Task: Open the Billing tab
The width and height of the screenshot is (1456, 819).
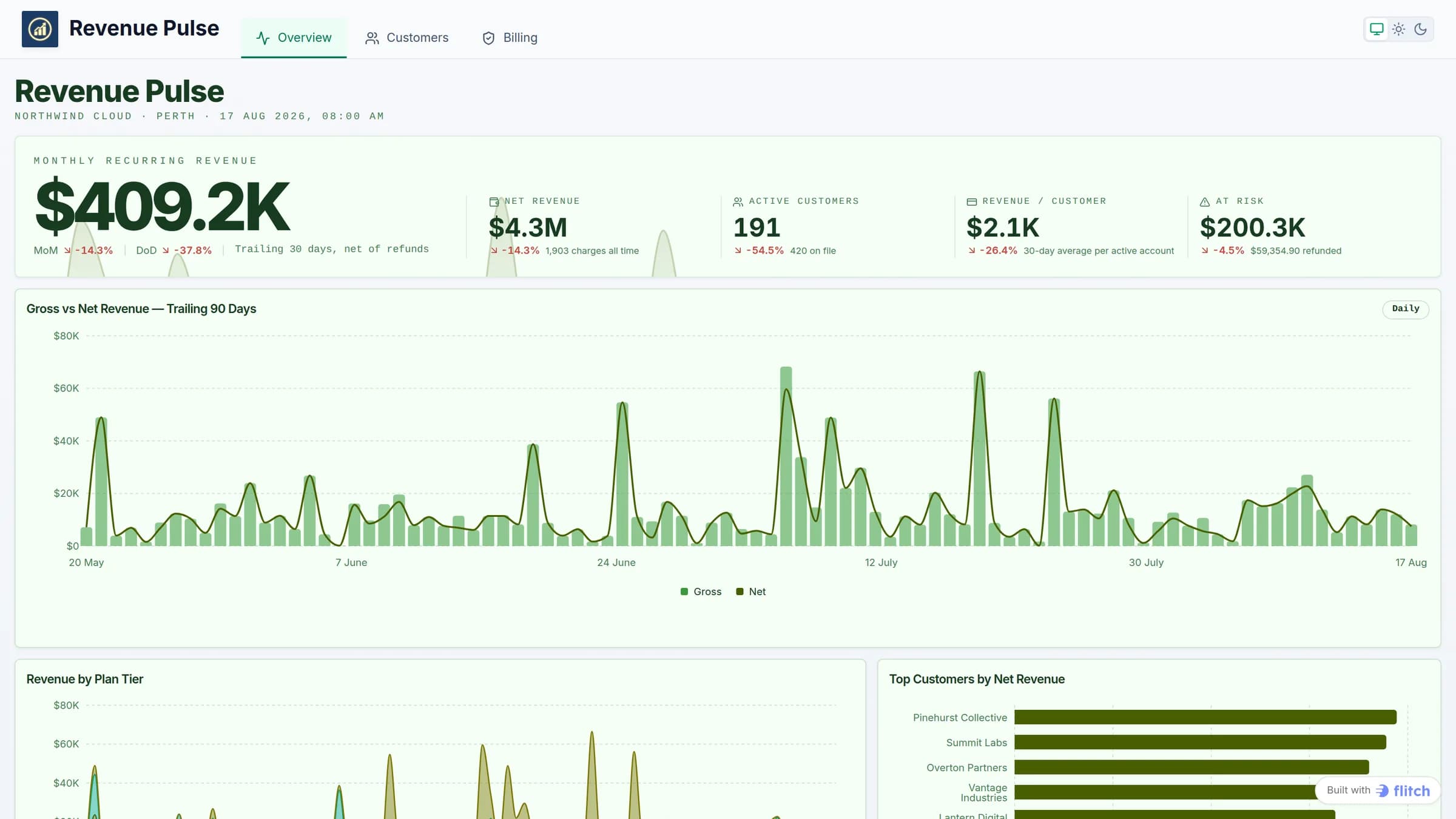Action: coord(510,38)
